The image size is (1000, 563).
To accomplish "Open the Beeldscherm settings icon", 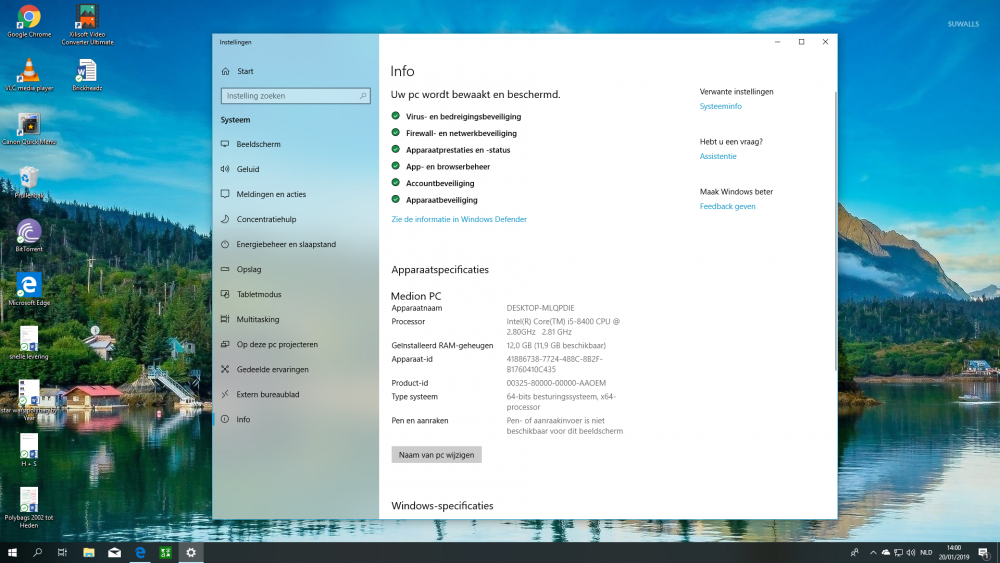I will (x=224, y=144).
